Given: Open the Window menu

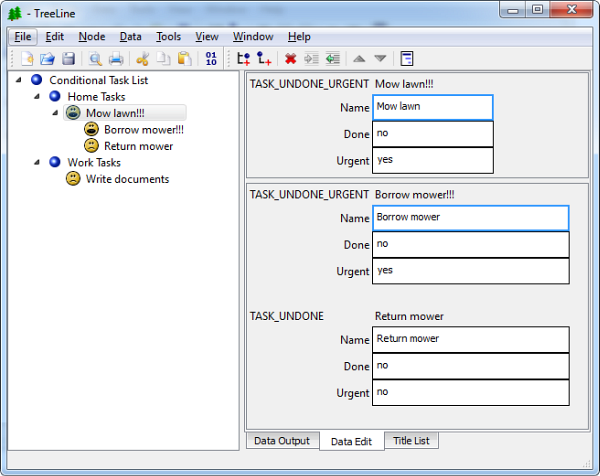Looking at the screenshot, I should point(253,37).
